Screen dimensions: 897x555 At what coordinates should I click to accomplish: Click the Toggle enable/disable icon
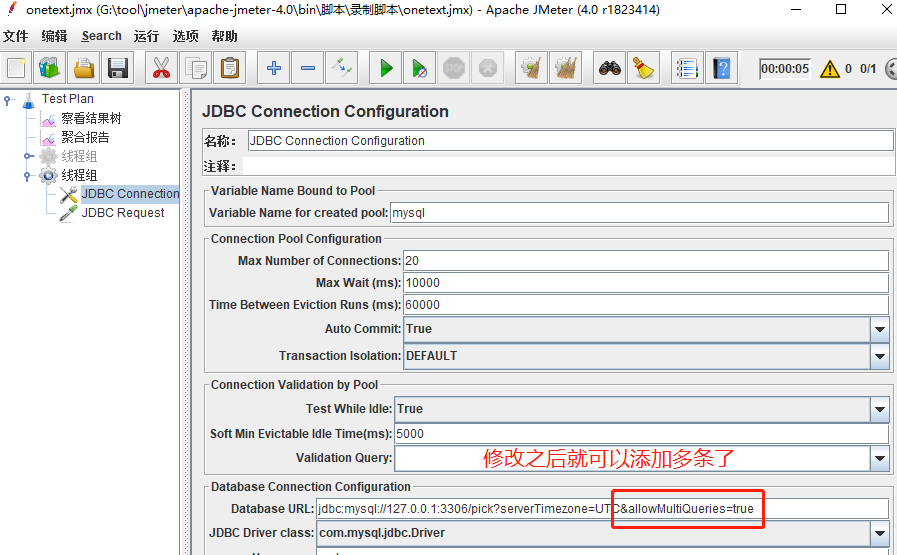point(342,69)
